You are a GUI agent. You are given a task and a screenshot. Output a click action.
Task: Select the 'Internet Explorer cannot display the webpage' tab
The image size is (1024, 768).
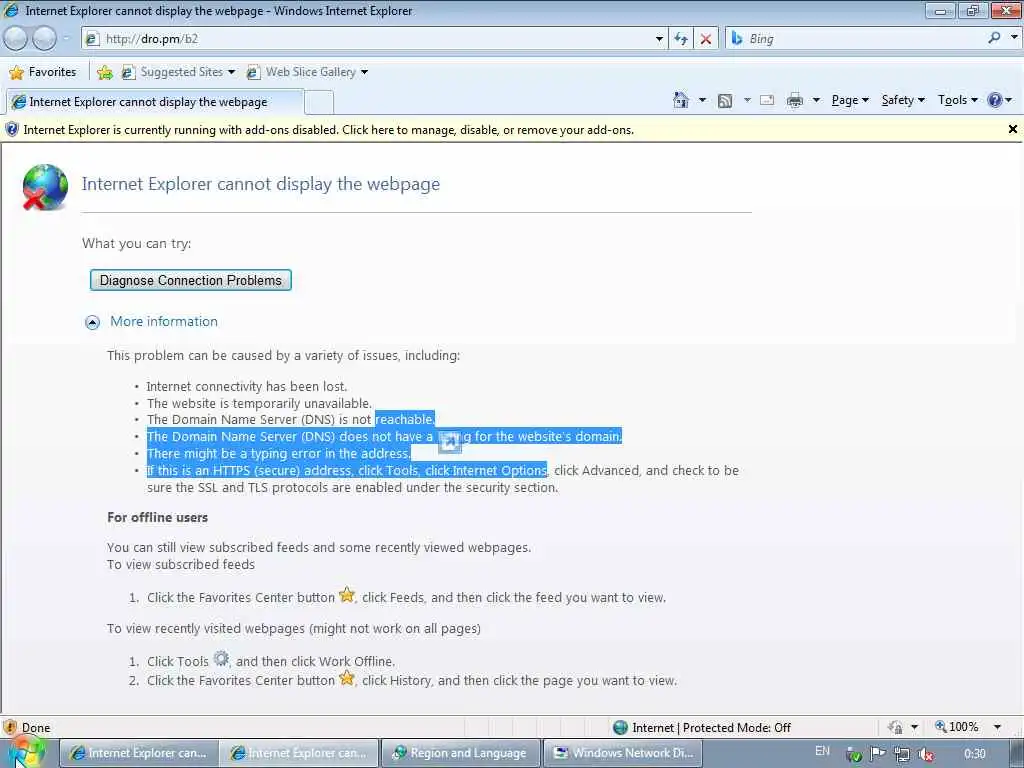(x=155, y=102)
